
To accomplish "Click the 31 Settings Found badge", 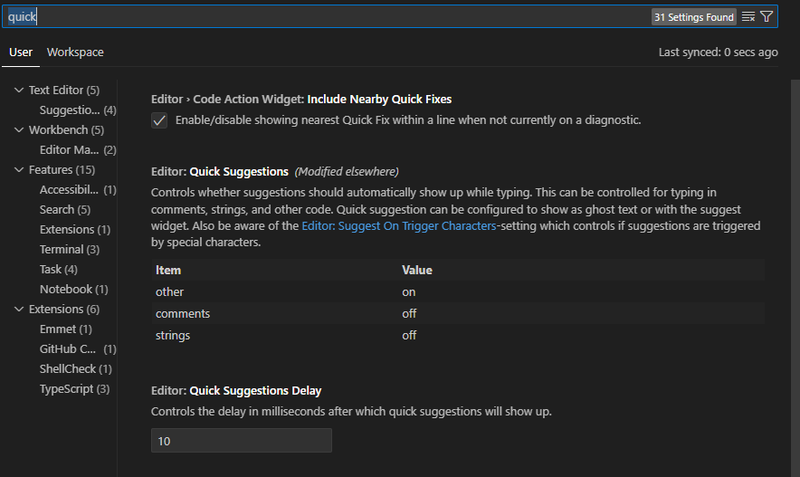I will 694,17.
